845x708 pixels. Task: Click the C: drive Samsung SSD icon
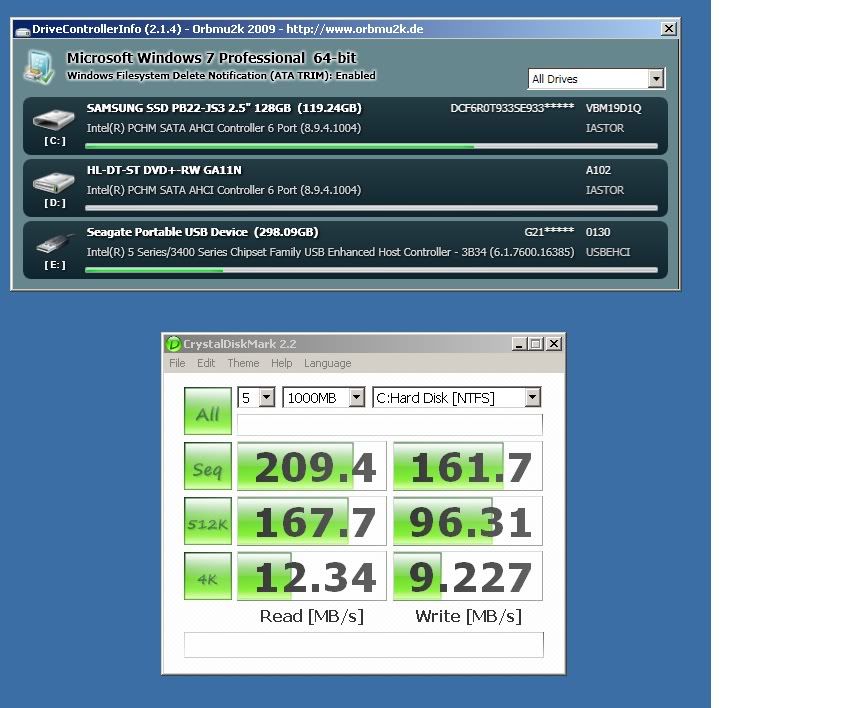53,119
